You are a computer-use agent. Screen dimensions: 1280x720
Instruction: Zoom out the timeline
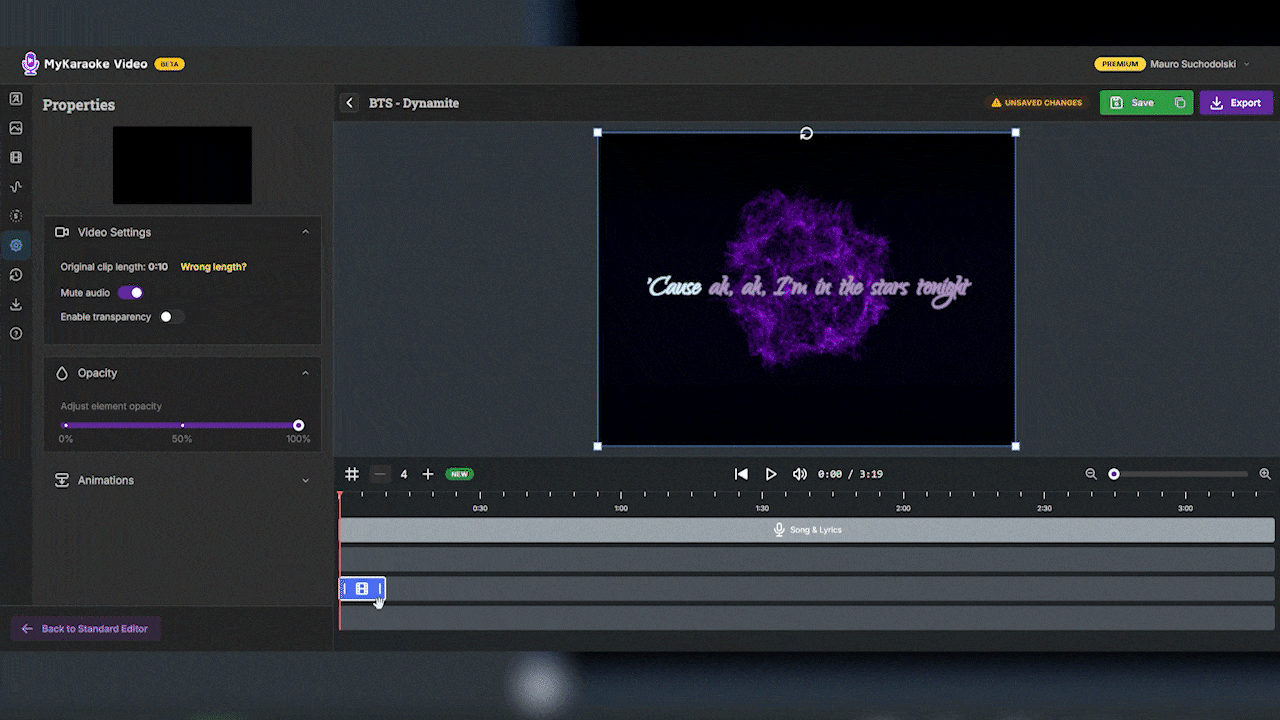pyautogui.click(x=1091, y=474)
